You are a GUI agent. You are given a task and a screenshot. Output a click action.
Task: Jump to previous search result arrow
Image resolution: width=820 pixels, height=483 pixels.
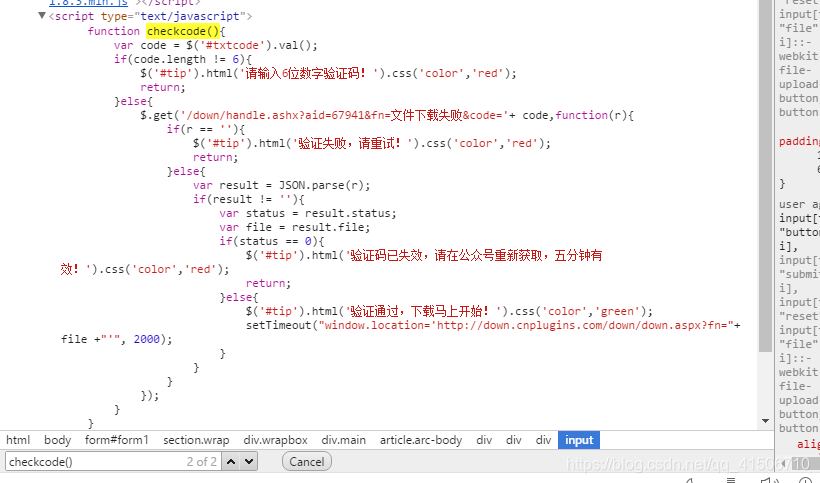231,462
